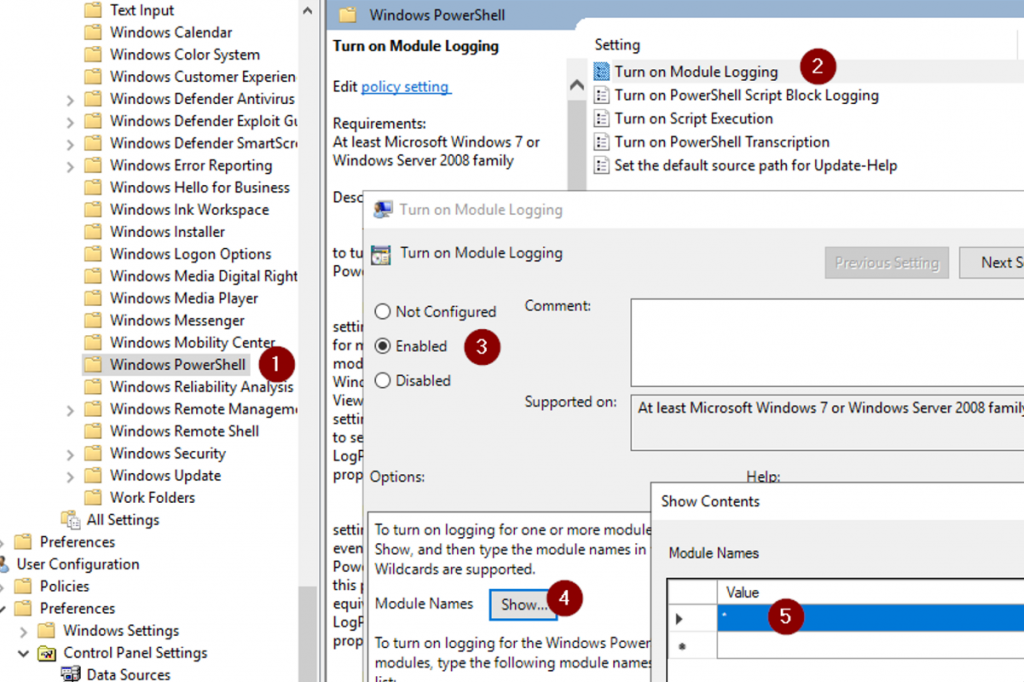Select the Windows Mobility Center tree item
Image resolution: width=1024 pixels, height=682 pixels.
pyautogui.click(x=192, y=342)
